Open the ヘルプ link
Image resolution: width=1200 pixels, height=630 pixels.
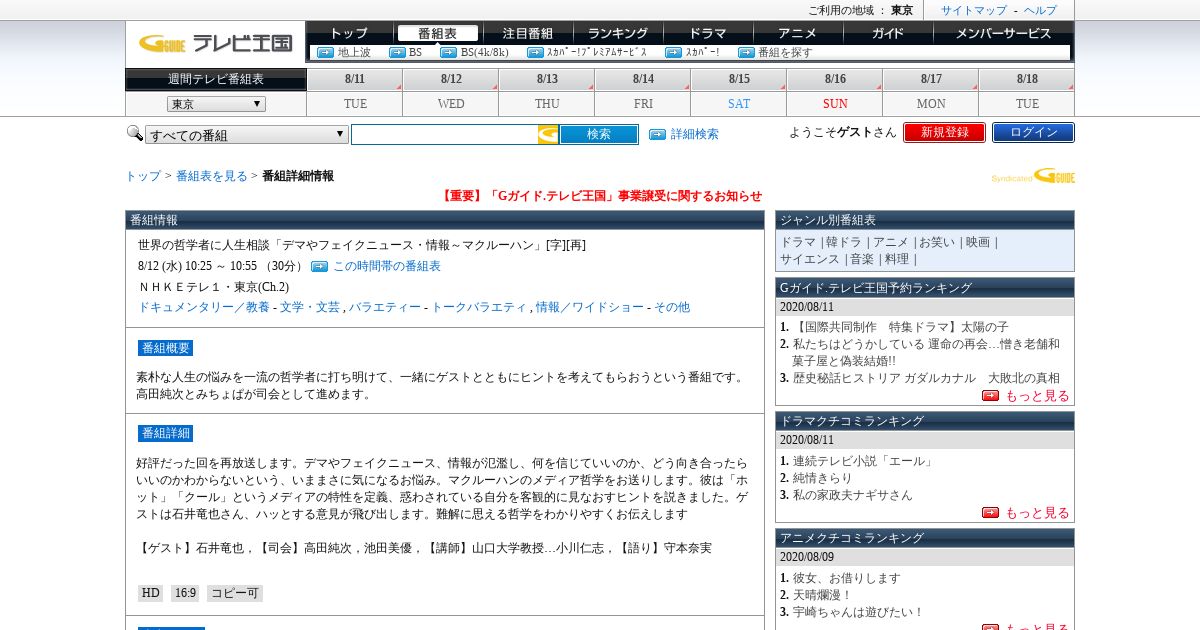tap(1040, 10)
